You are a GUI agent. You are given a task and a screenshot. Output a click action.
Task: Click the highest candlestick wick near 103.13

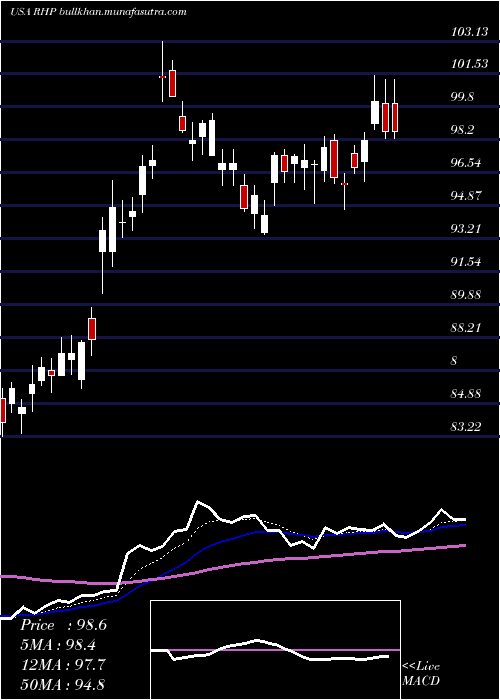tap(162, 71)
